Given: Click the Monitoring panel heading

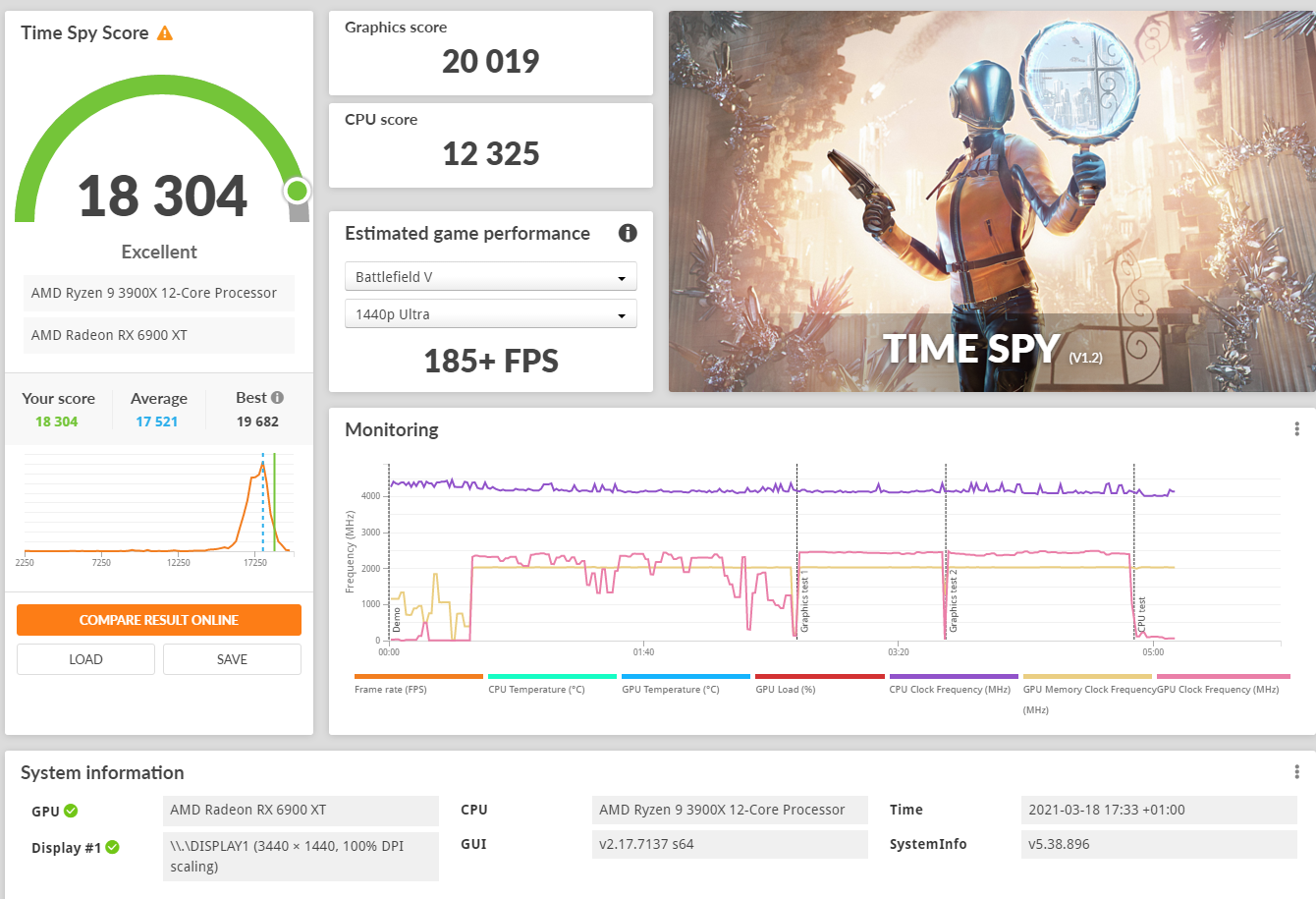Looking at the screenshot, I should click(x=392, y=429).
